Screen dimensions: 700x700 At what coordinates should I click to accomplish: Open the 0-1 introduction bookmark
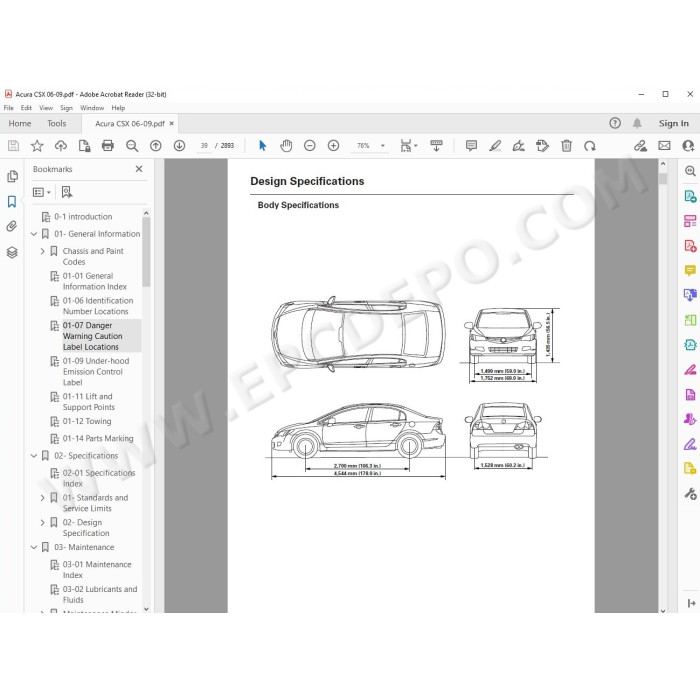pyautogui.click(x=83, y=217)
